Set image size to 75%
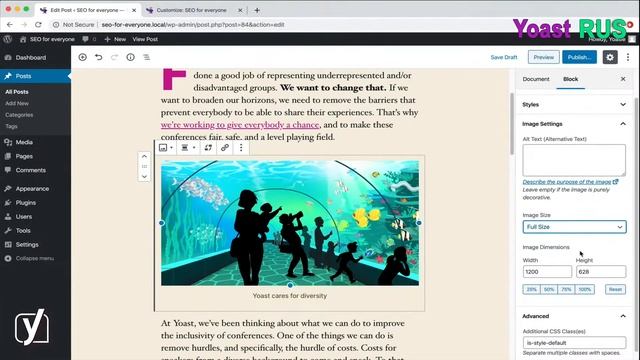Image resolution: width=640 pixels, height=360 pixels. tap(566, 289)
